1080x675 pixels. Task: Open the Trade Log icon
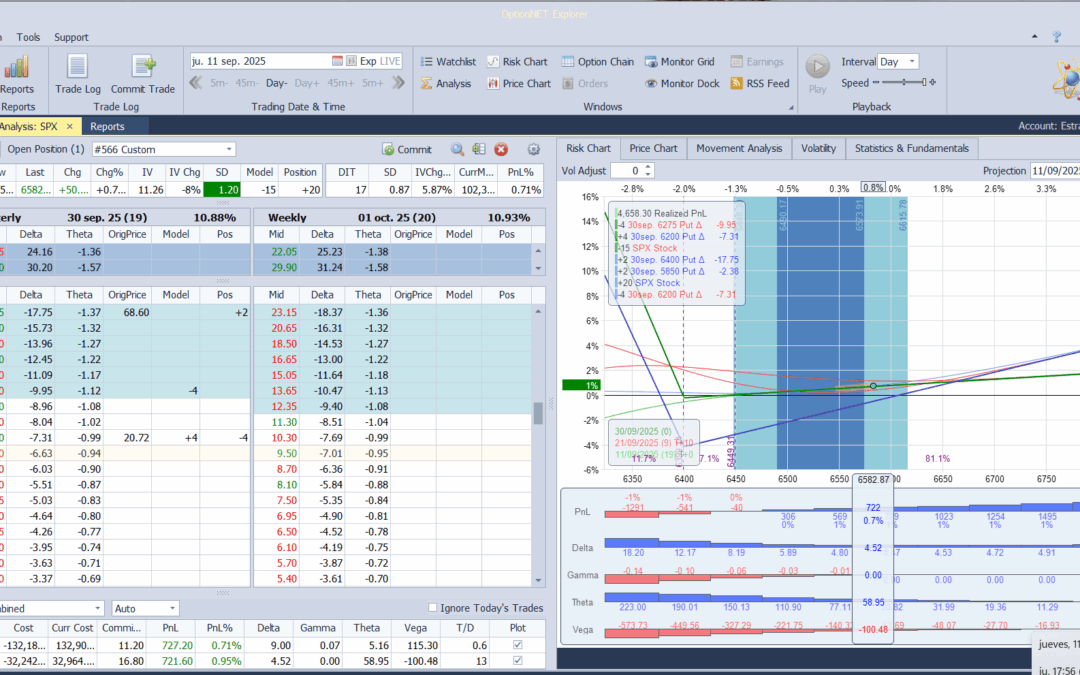click(x=77, y=67)
